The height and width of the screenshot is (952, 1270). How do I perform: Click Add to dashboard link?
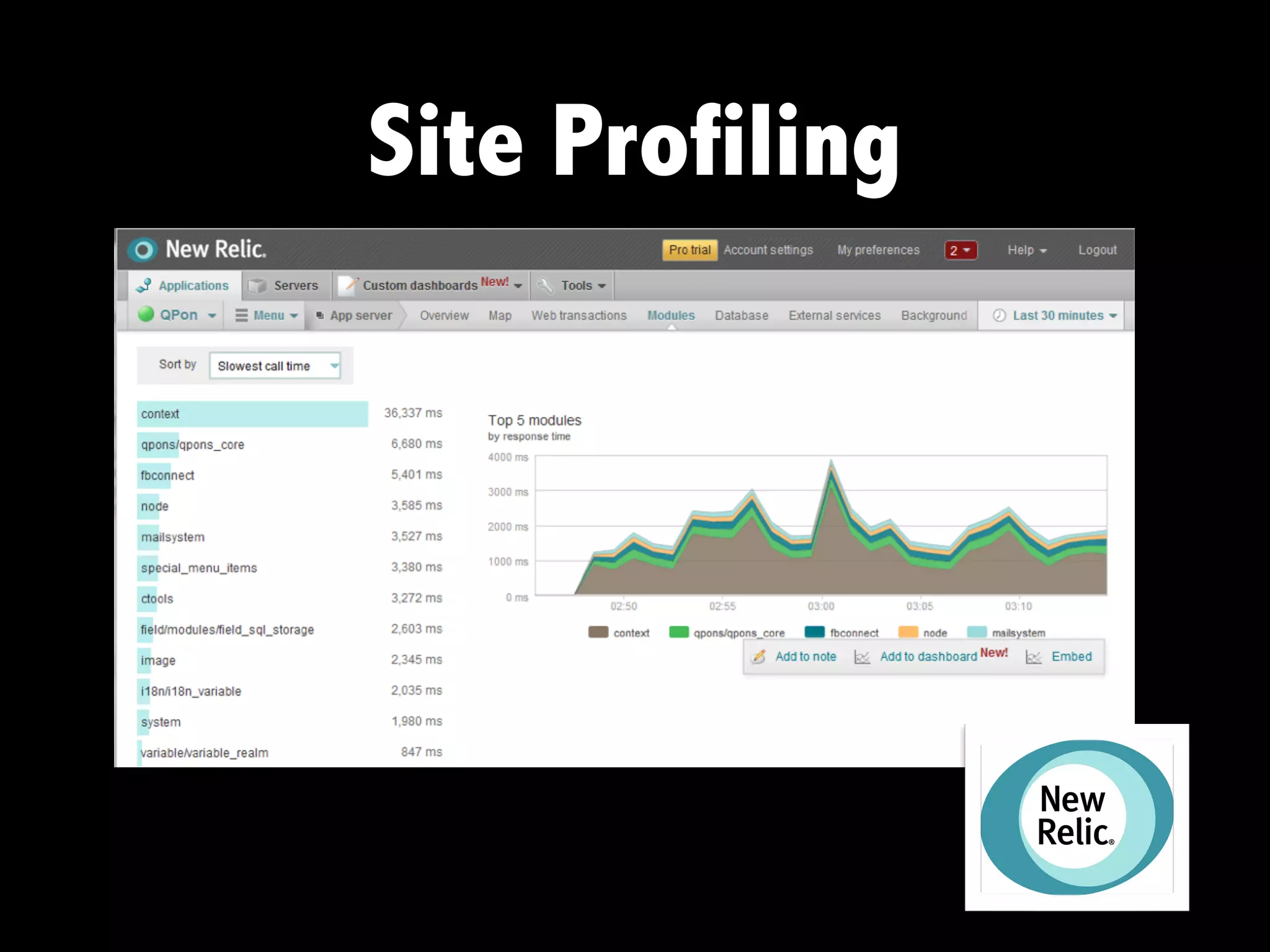click(x=928, y=656)
